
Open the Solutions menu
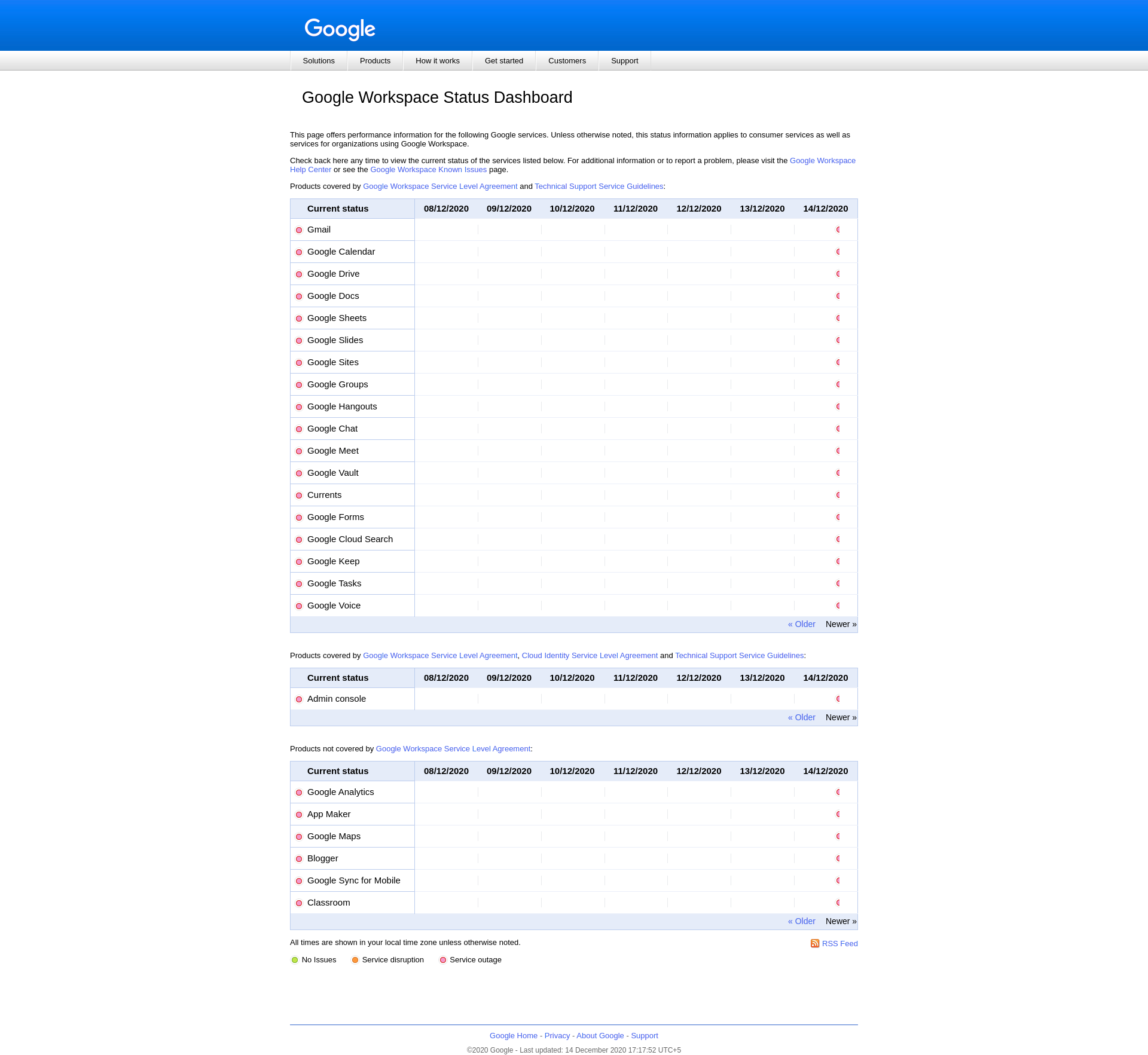pos(319,61)
